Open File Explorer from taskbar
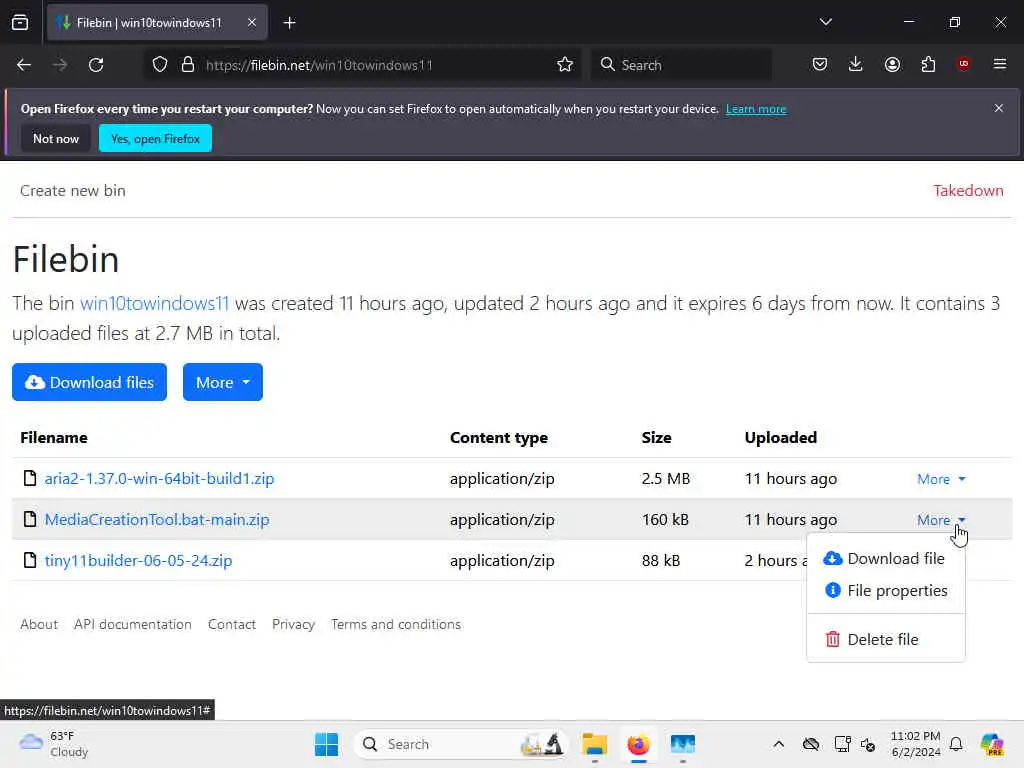The height and width of the screenshot is (768, 1024). coord(595,744)
